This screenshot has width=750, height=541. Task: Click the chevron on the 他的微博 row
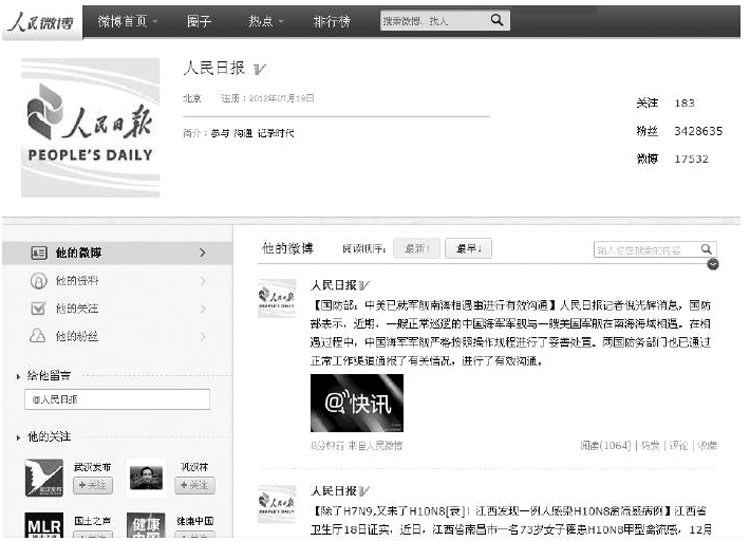(203, 253)
